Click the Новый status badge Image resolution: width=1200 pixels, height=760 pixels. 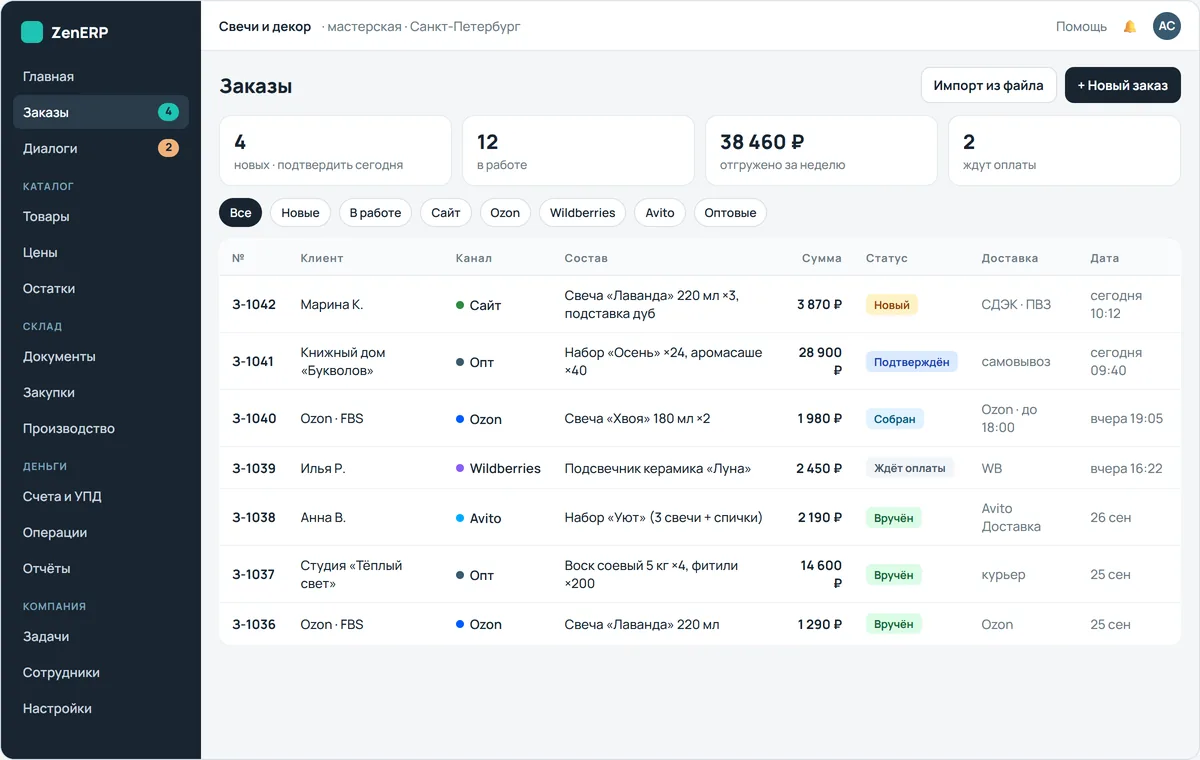tap(892, 304)
